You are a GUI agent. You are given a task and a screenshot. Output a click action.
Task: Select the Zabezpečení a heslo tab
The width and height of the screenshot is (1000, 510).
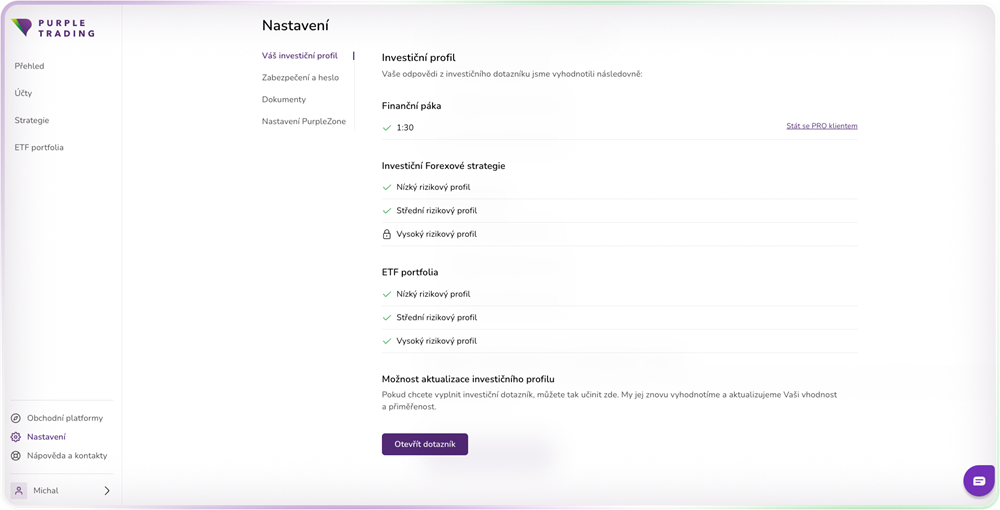click(300, 78)
